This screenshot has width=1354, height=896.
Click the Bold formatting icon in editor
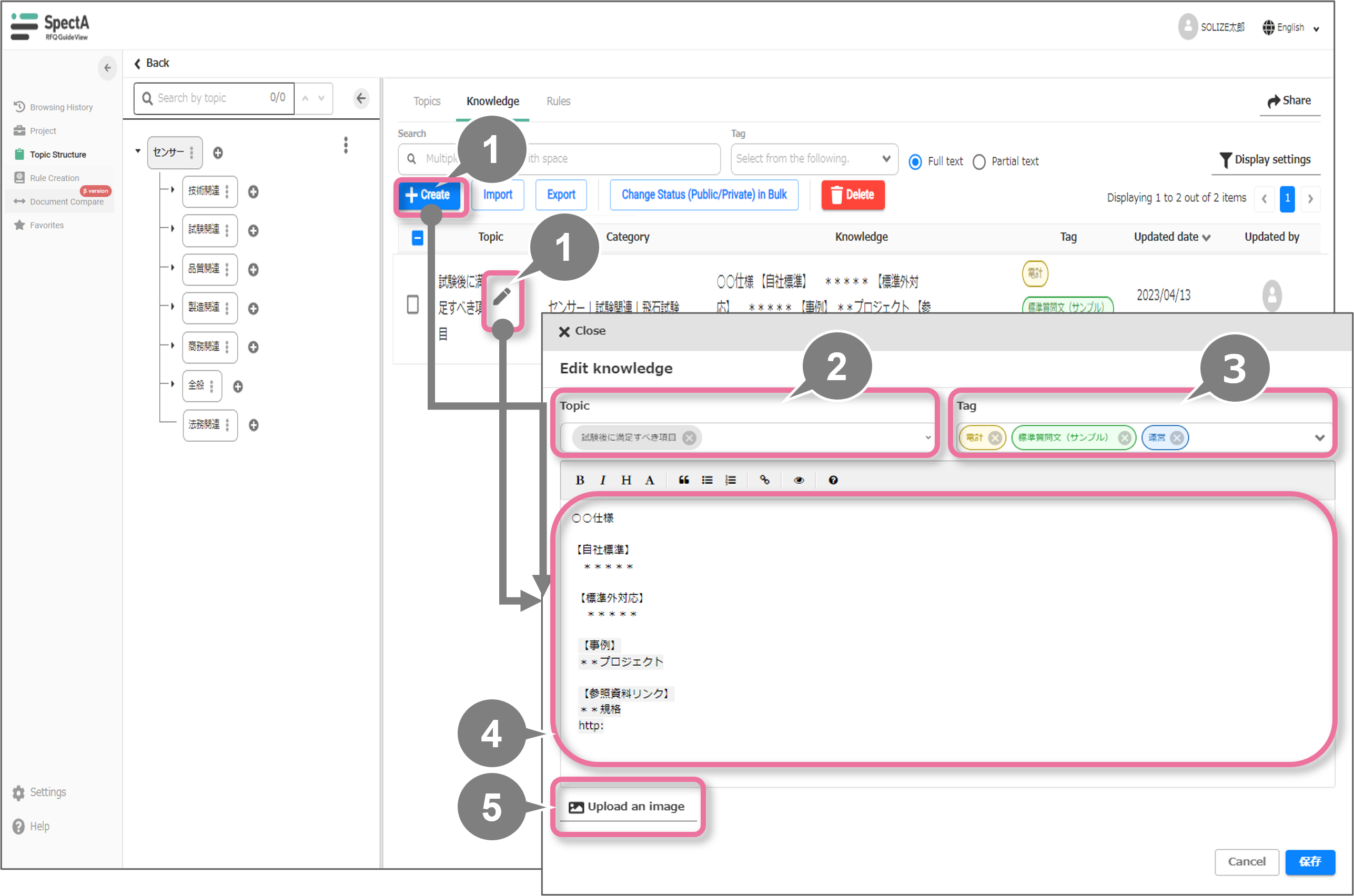pos(580,480)
